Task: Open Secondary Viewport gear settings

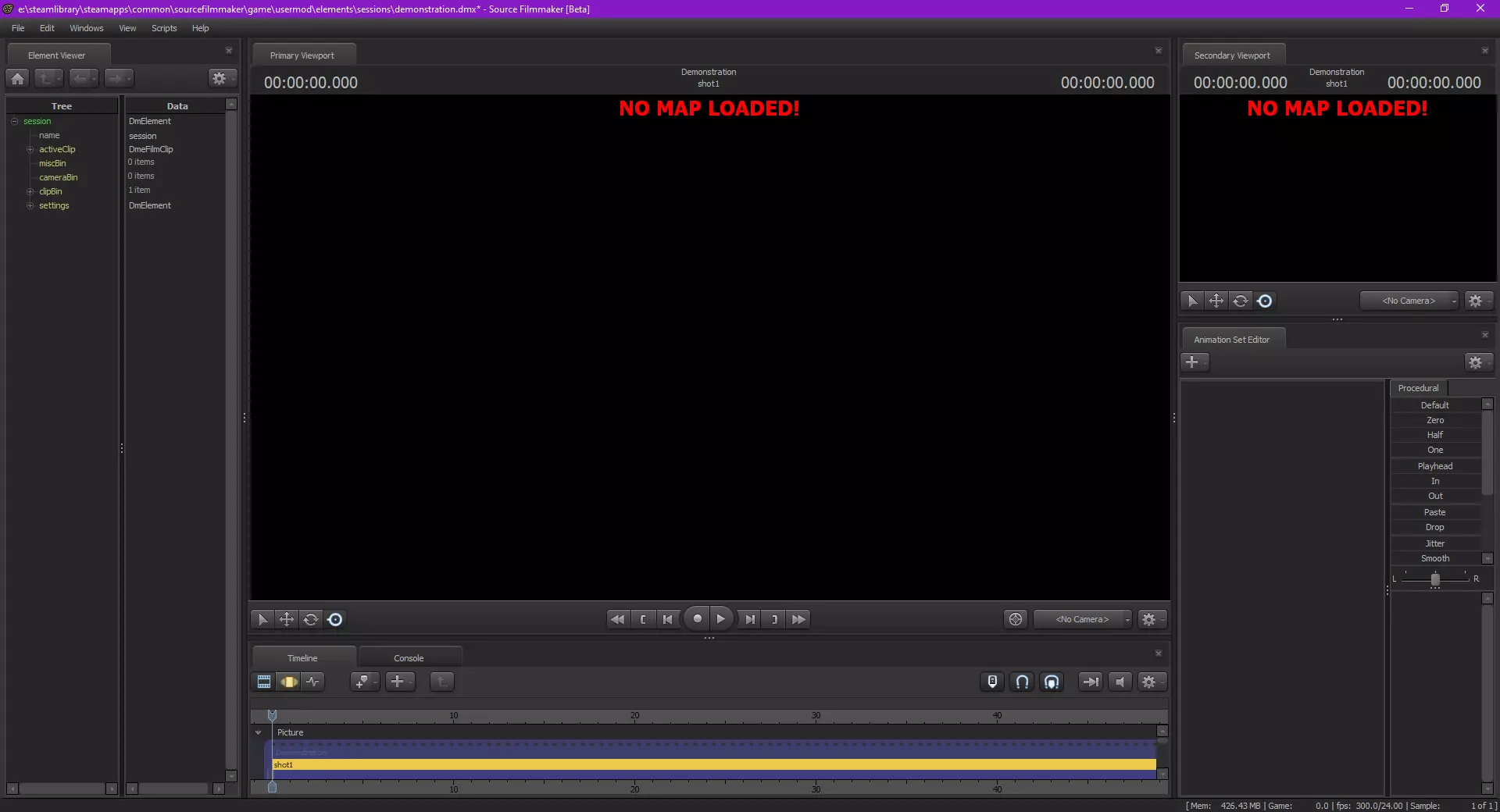Action: [1478, 301]
